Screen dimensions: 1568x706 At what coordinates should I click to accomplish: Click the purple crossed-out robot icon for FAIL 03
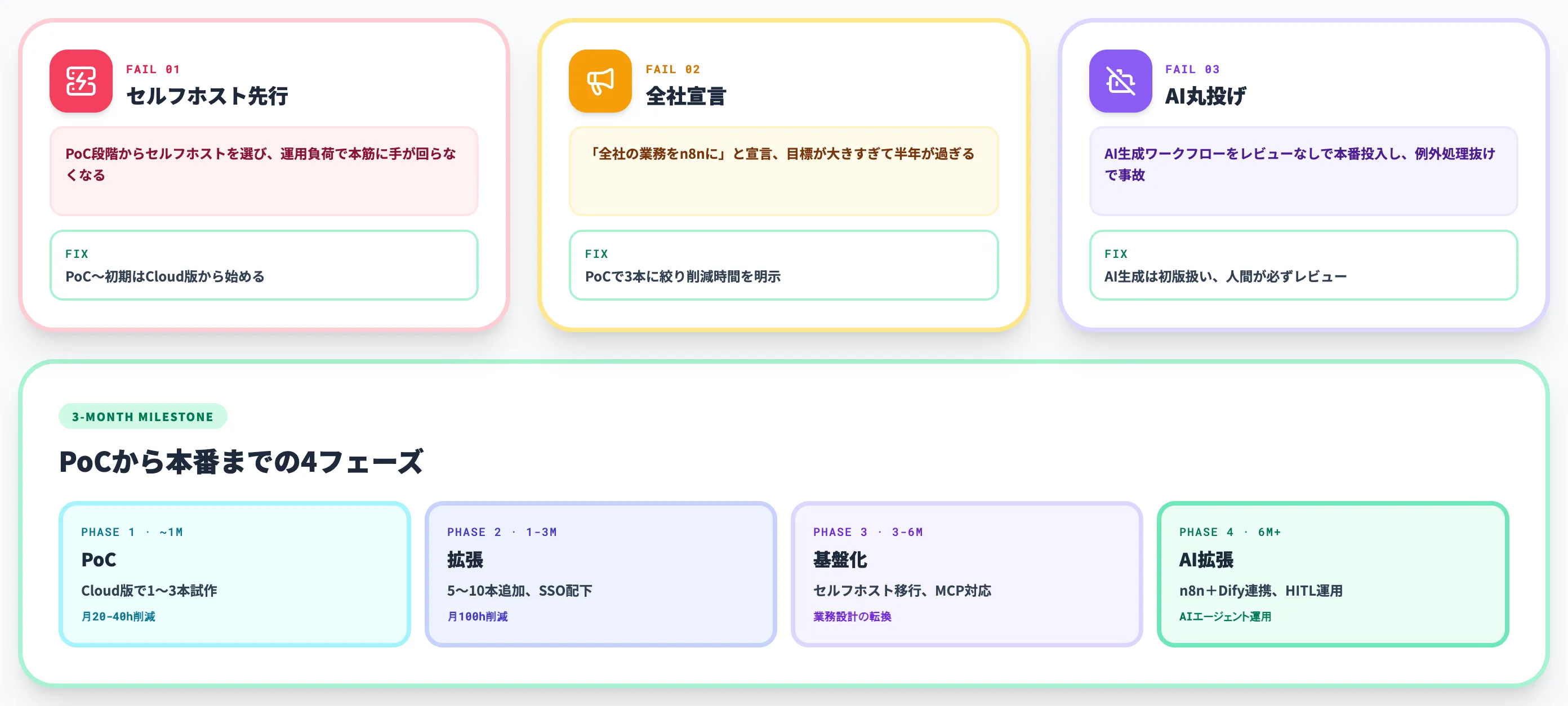(x=1121, y=81)
